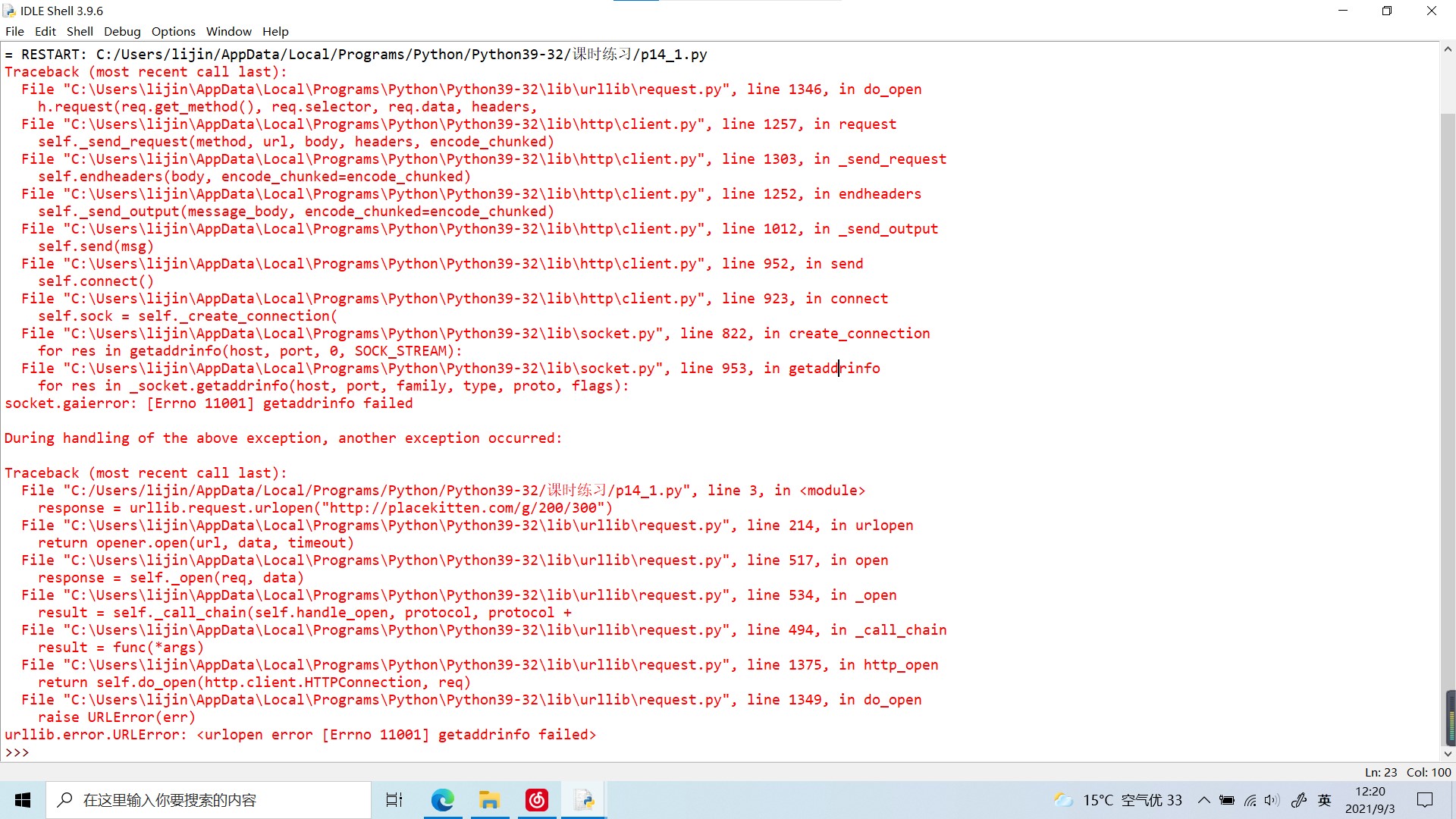Click 'self.endheaders(body, encode_chunked=encode_chunked)' line
This screenshot has height=819, width=1456.
pos(254,177)
